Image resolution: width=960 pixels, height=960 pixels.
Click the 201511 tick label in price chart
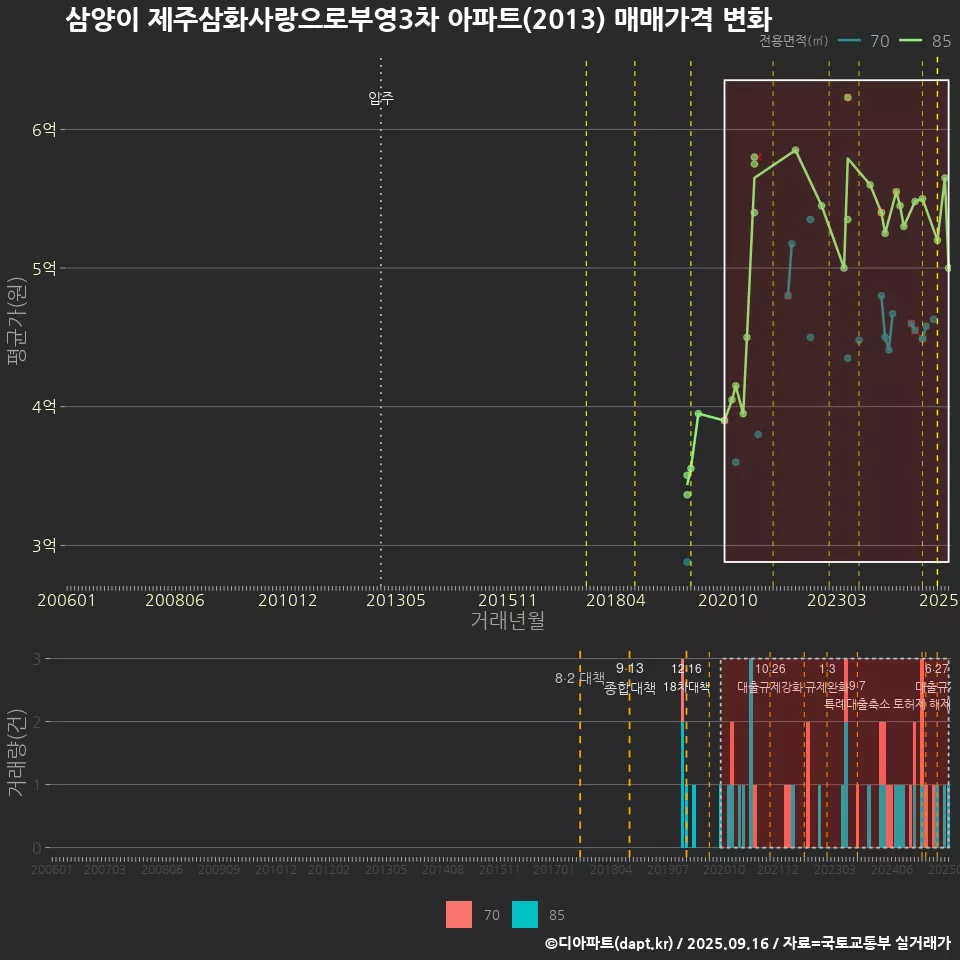click(507, 600)
